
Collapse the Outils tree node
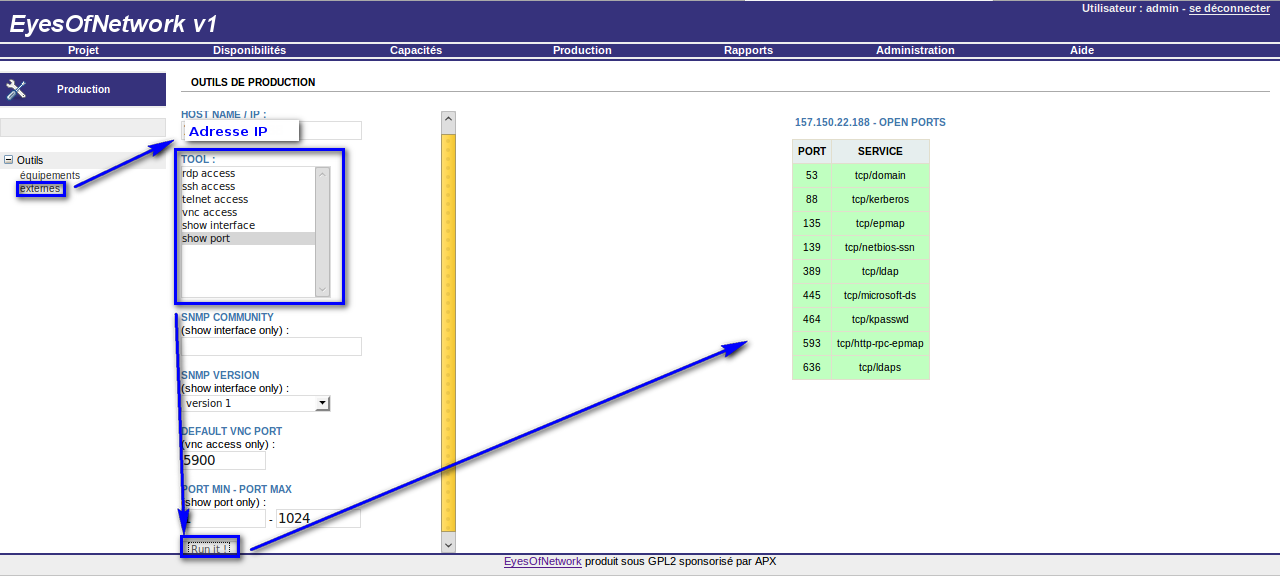[9, 160]
